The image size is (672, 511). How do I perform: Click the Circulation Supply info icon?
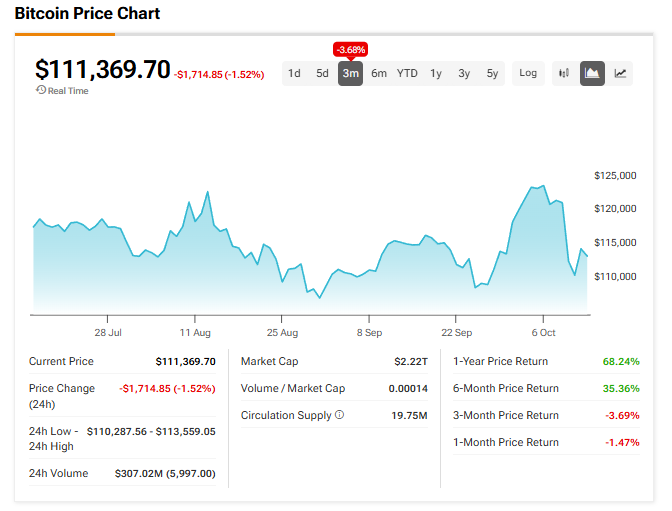pyautogui.click(x=339, y=415)
